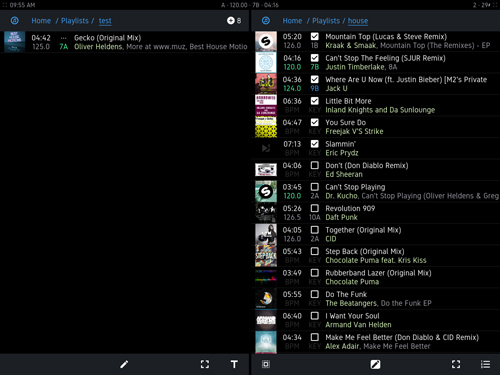Tap Where Are U Now artwork thumbnail

266,84
